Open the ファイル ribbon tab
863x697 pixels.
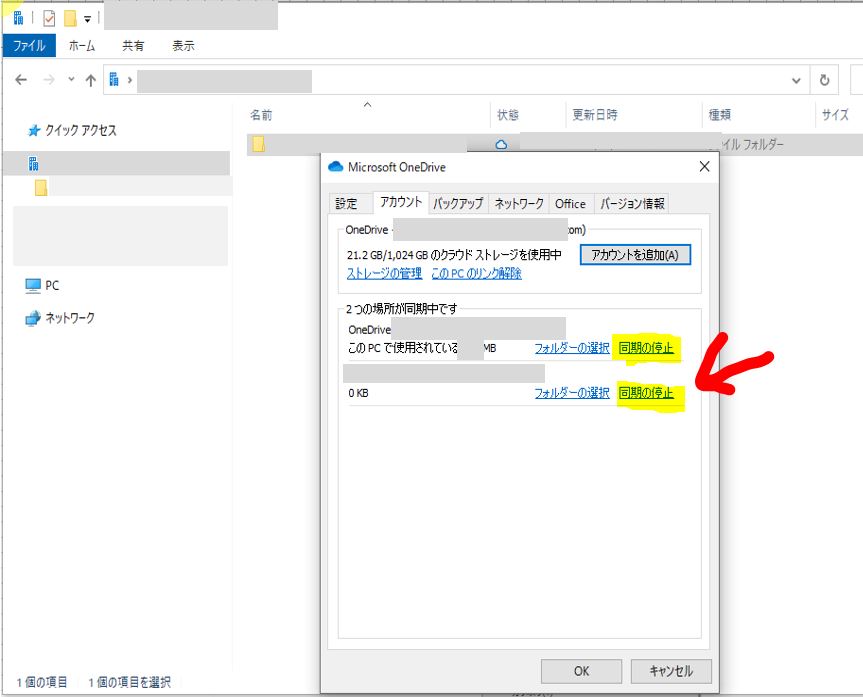coord(29,46)
